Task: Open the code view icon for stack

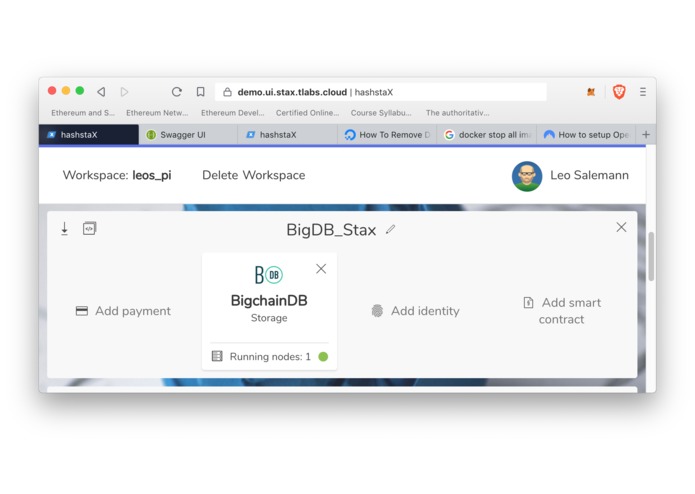Action: click(90, 228)
